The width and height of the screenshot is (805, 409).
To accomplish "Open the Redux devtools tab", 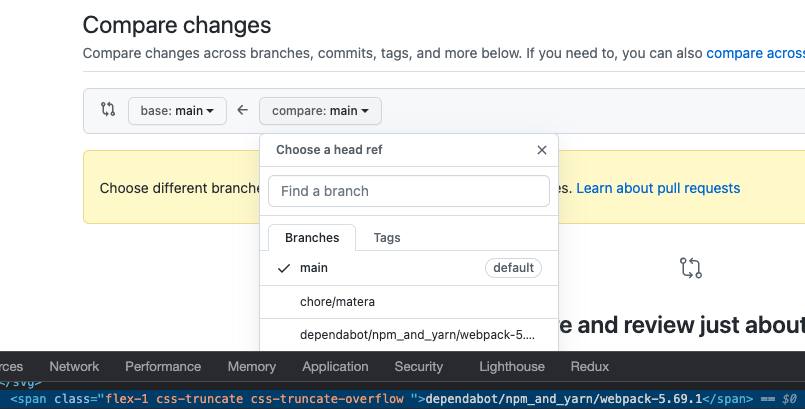I will [x=590, y=366].
